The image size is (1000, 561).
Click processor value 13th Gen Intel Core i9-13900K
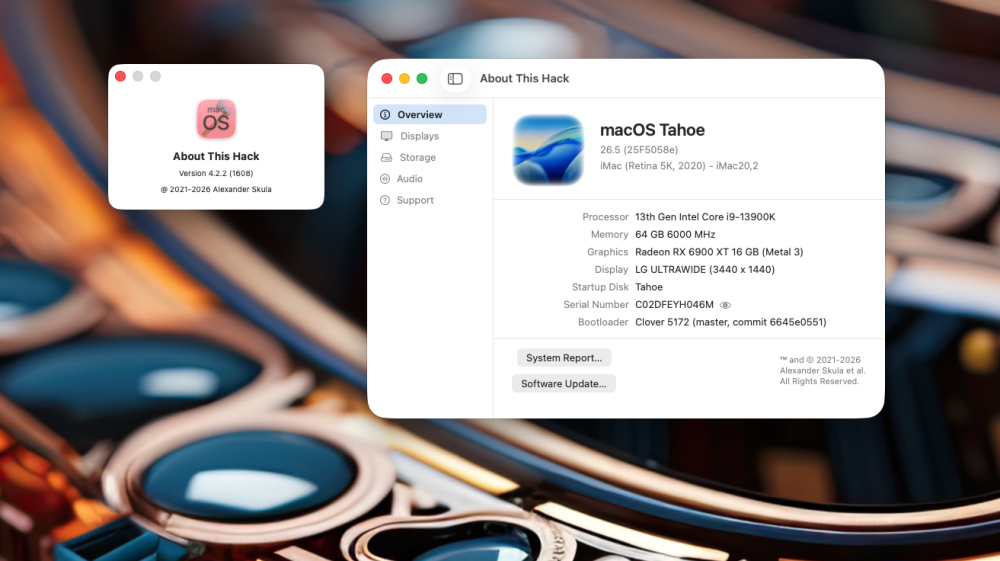[705, 217]
